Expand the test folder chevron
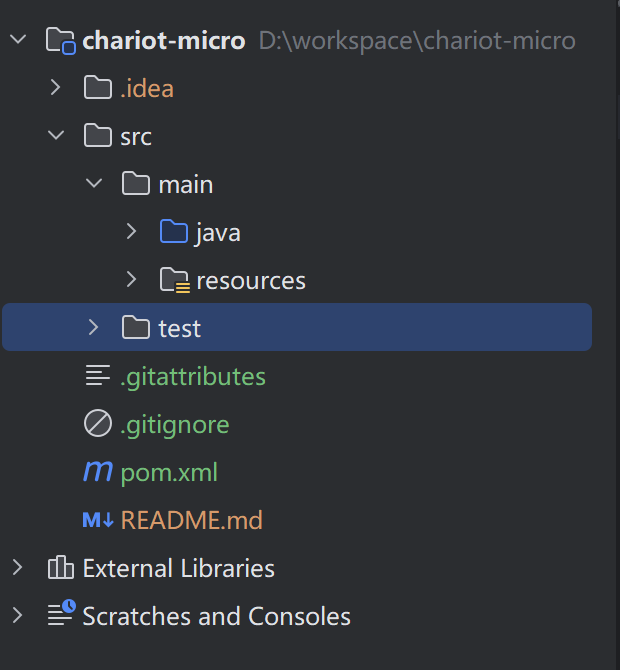The height and width of the screenshot is (670, 620). (94, 327)
